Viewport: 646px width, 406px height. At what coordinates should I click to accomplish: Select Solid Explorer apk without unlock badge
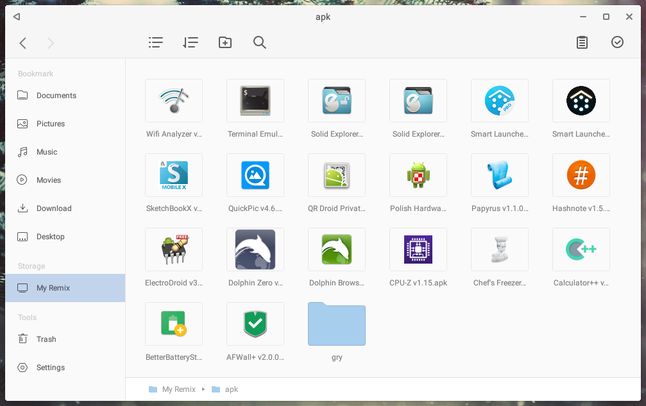(x=418, y=101)
